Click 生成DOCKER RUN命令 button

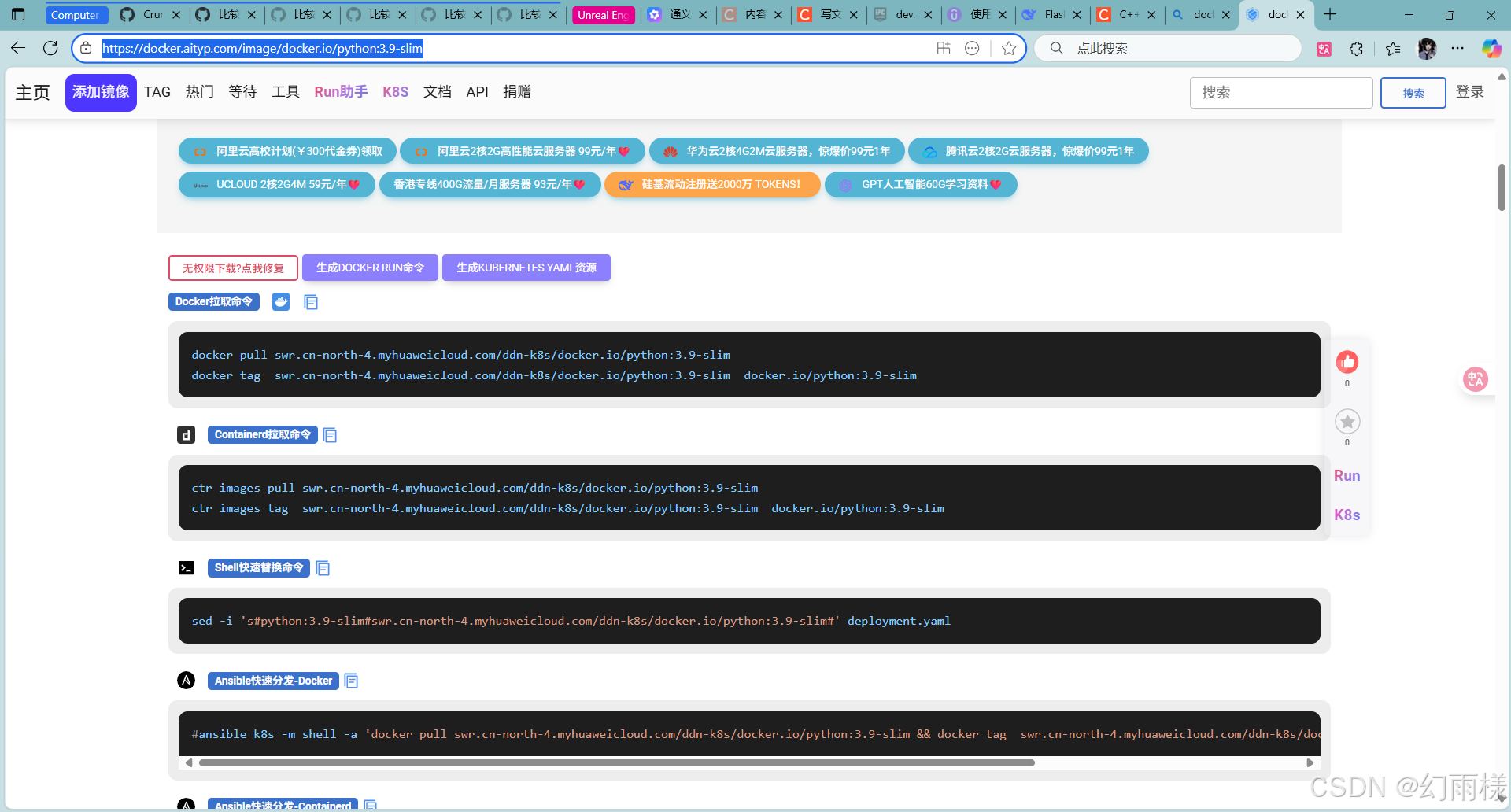(370, 268)
